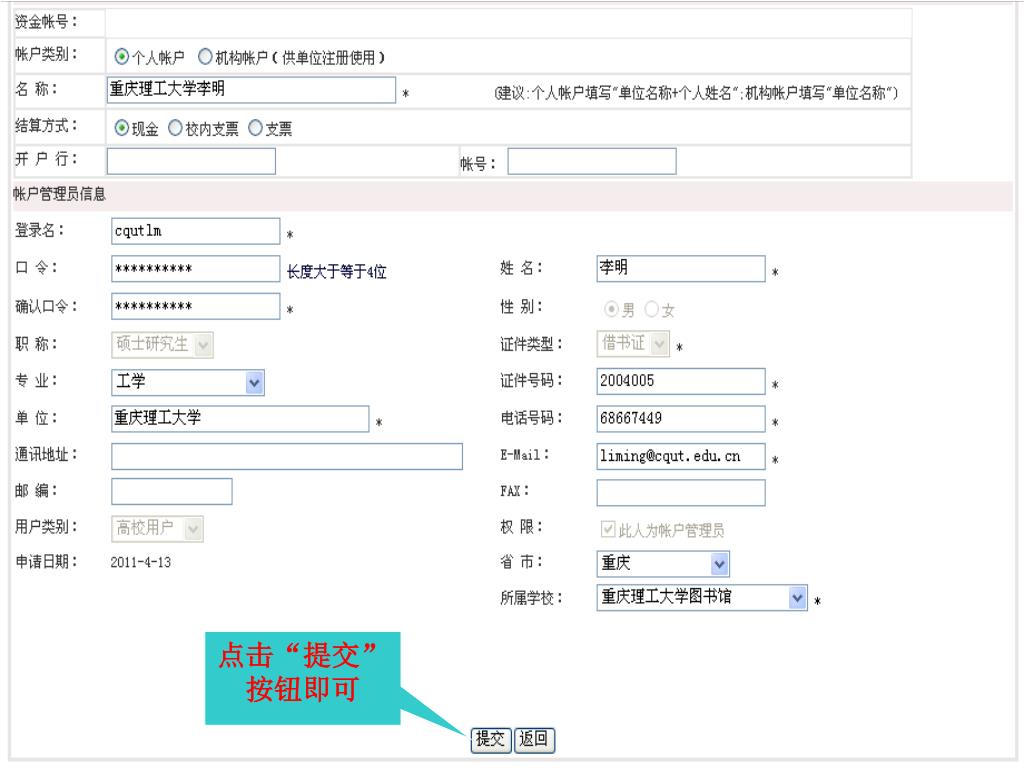Viewport: 1024px width, 768px height.
Task: Focus the 通讯地址 input field
Action: (287, 456)
